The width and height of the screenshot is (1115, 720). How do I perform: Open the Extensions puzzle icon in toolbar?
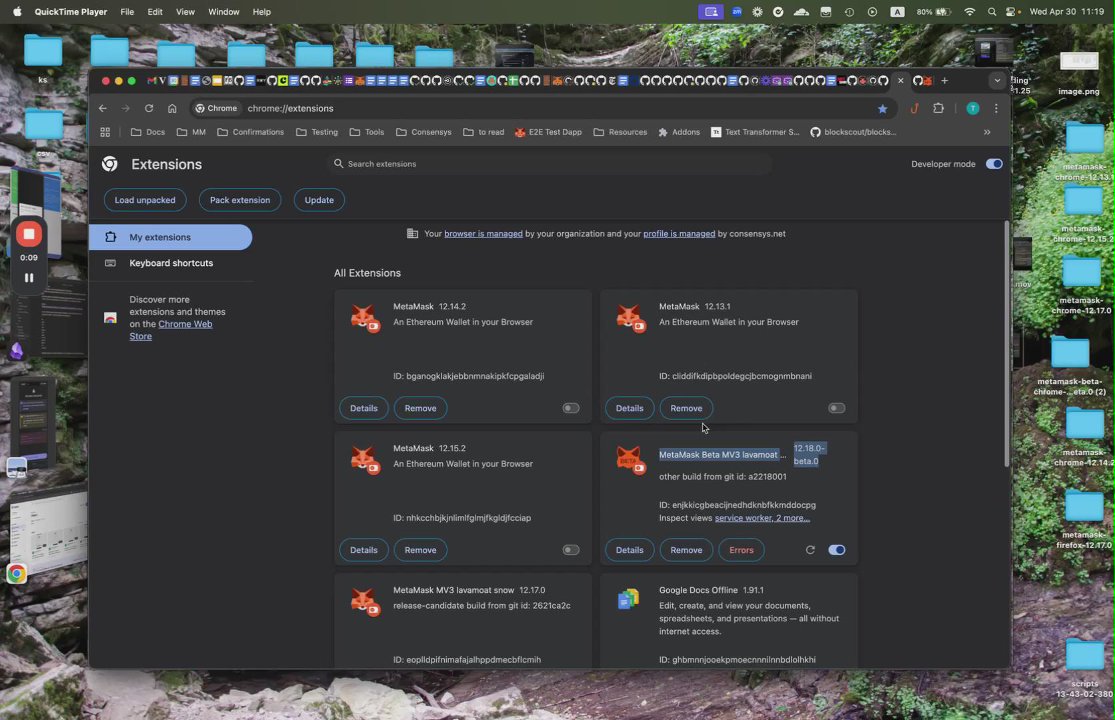click(939, 109)
